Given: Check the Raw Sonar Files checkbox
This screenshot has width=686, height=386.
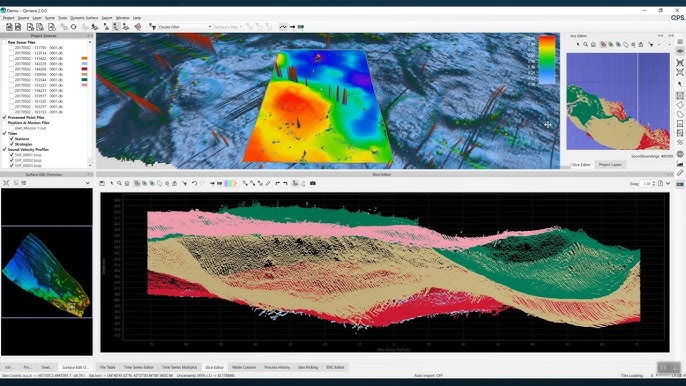Looking at the screenshot, I should [4, 42].
